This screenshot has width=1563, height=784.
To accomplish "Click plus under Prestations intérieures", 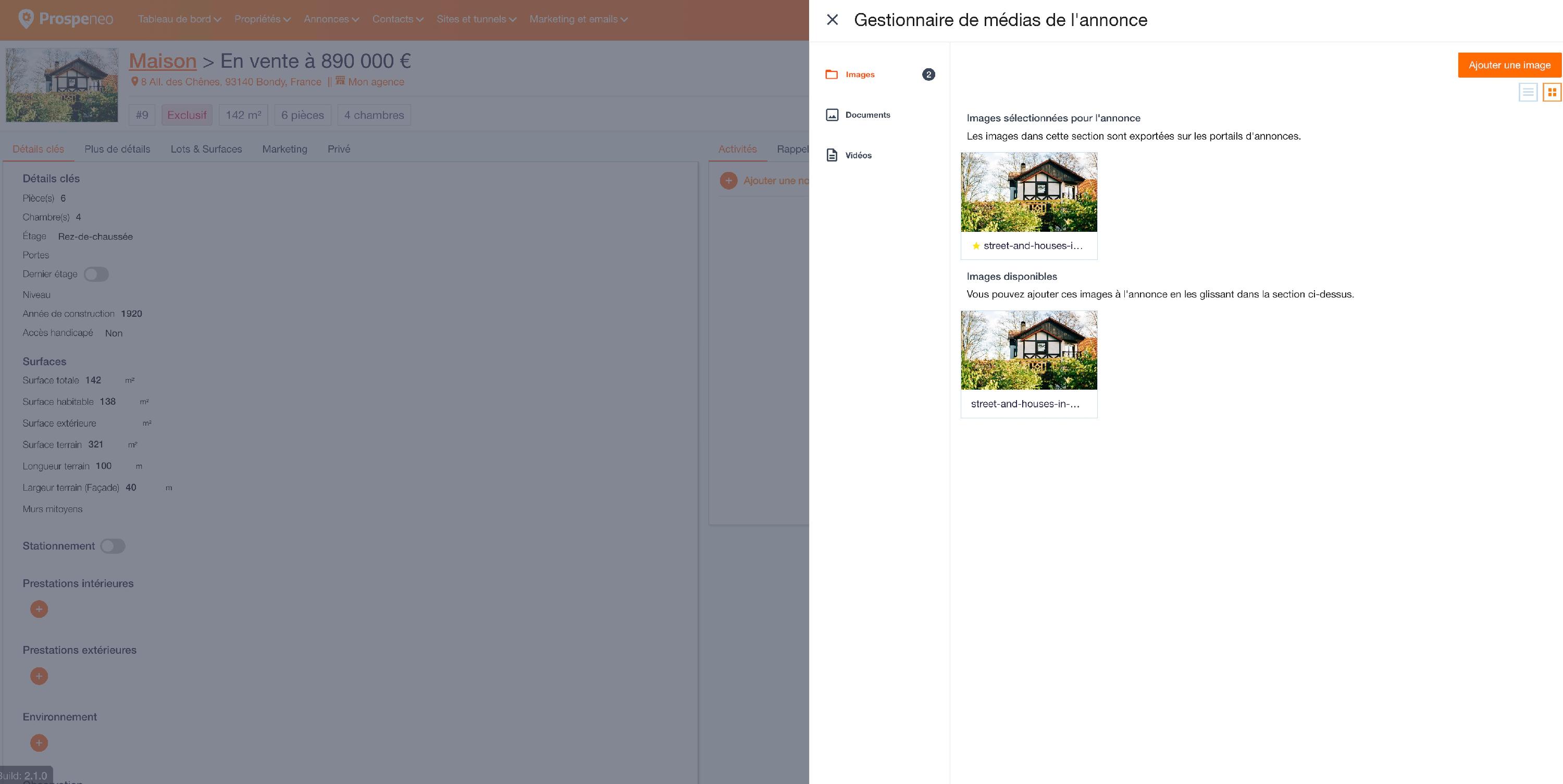I will (39, 609).
